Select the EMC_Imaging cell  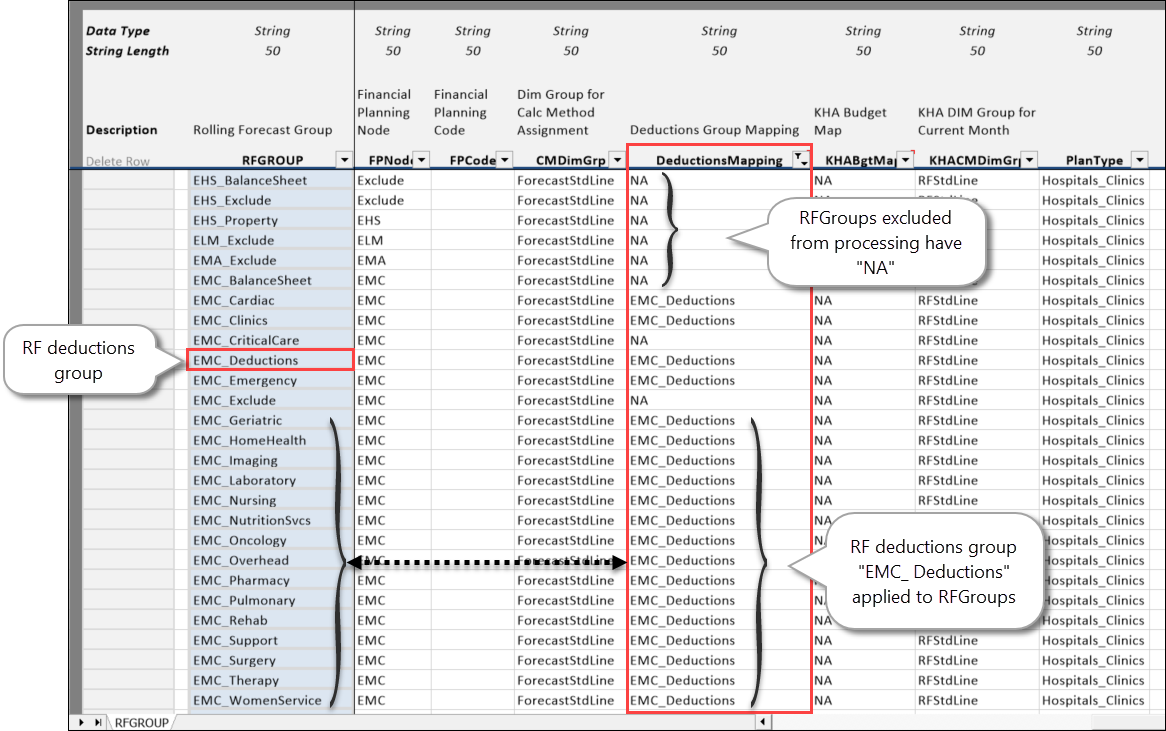tap(270, 461)
